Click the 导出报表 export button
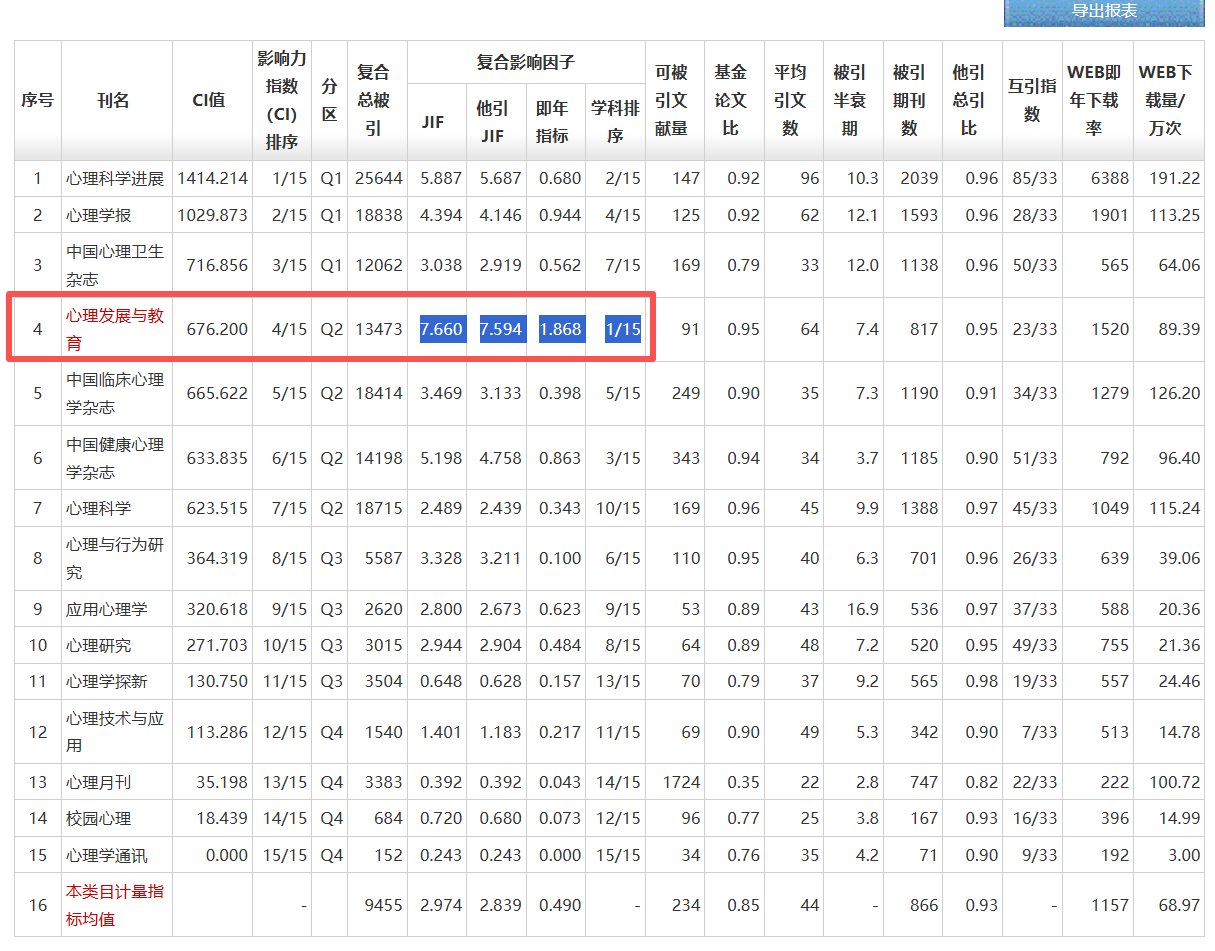 coord(1104,12)
